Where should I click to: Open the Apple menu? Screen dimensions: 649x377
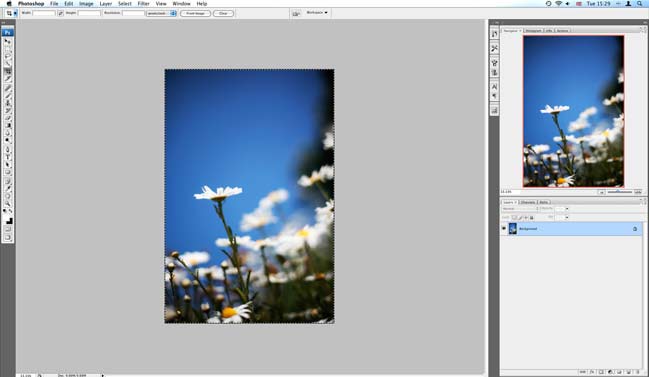point(9,4)
